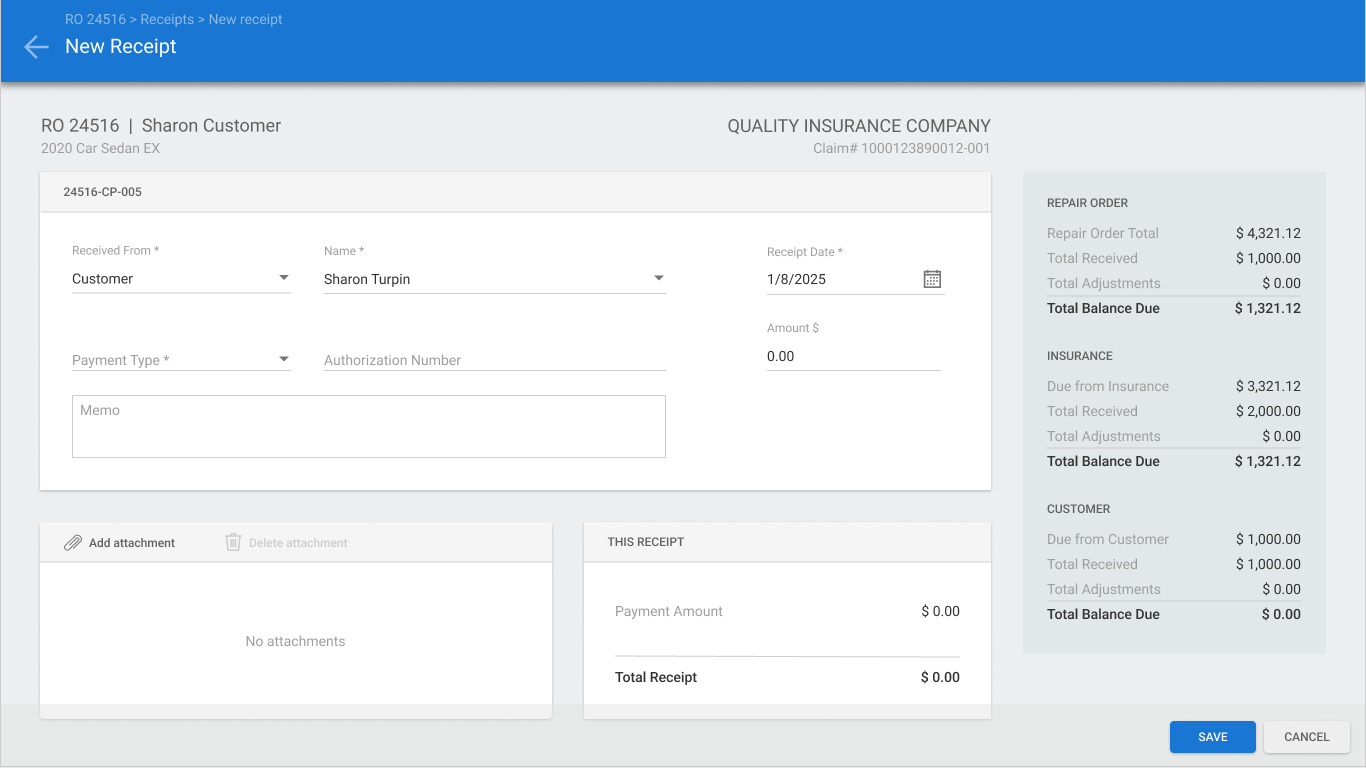Open the Received From dropdown
Image resolution: width=1366 pixels, height=768 pixels.
click(x=181, y=279)
